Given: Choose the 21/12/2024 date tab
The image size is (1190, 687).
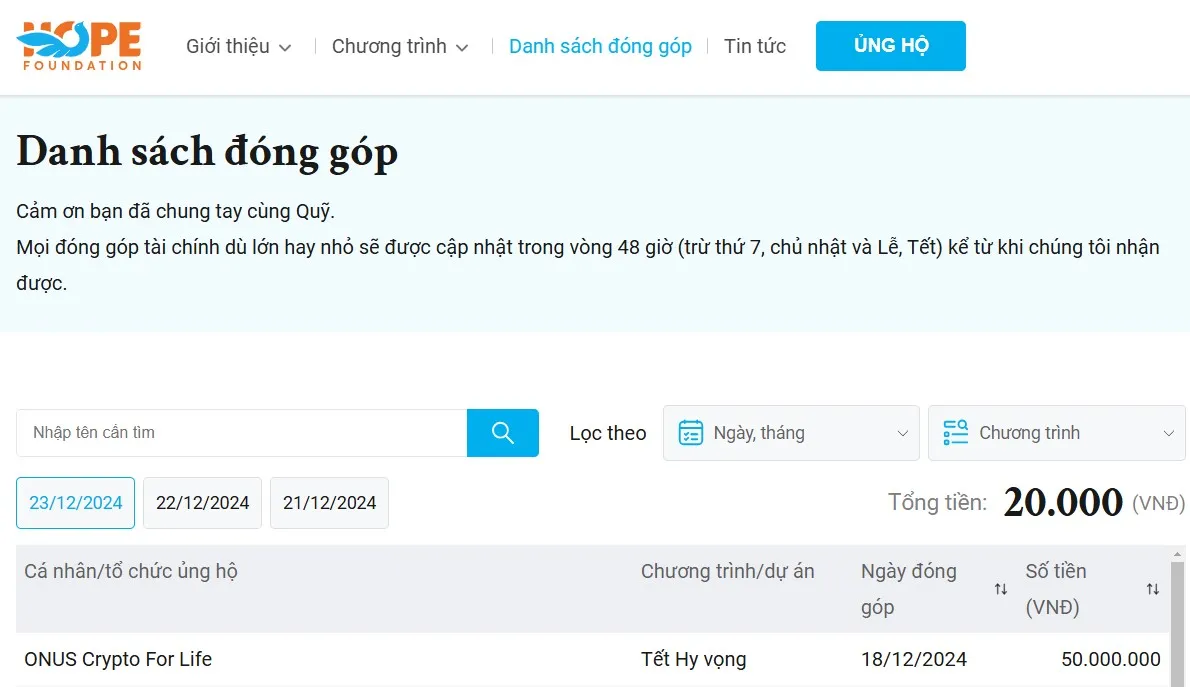Looking at the screenshot, I should point(329,503).
